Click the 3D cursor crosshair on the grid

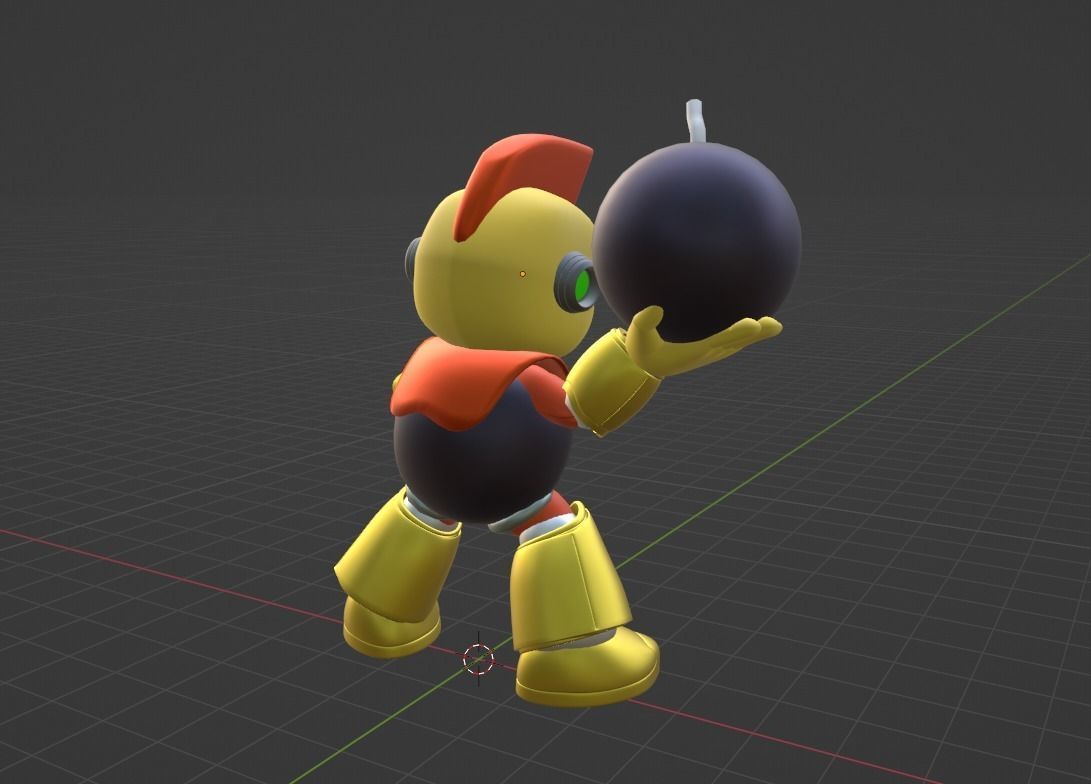click(479, 659)
